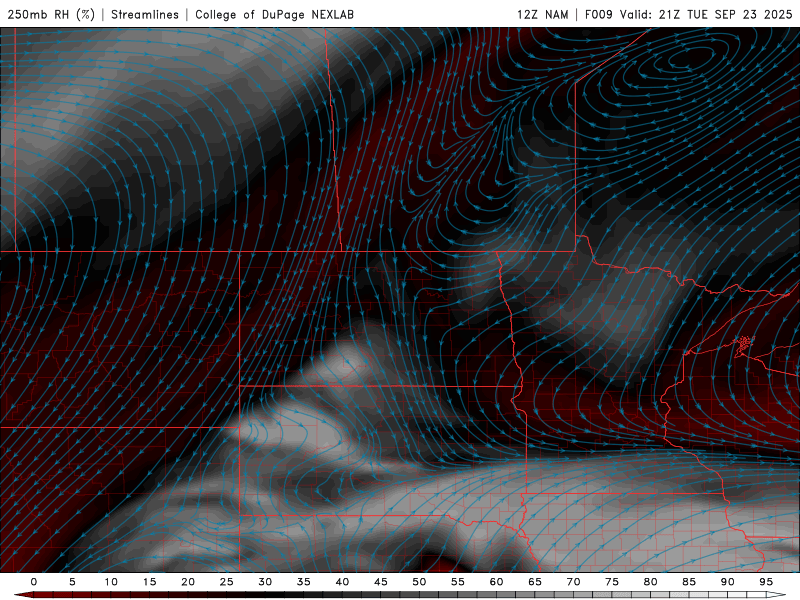Click the "Streamlines" label in header

[x=145, y=14]
